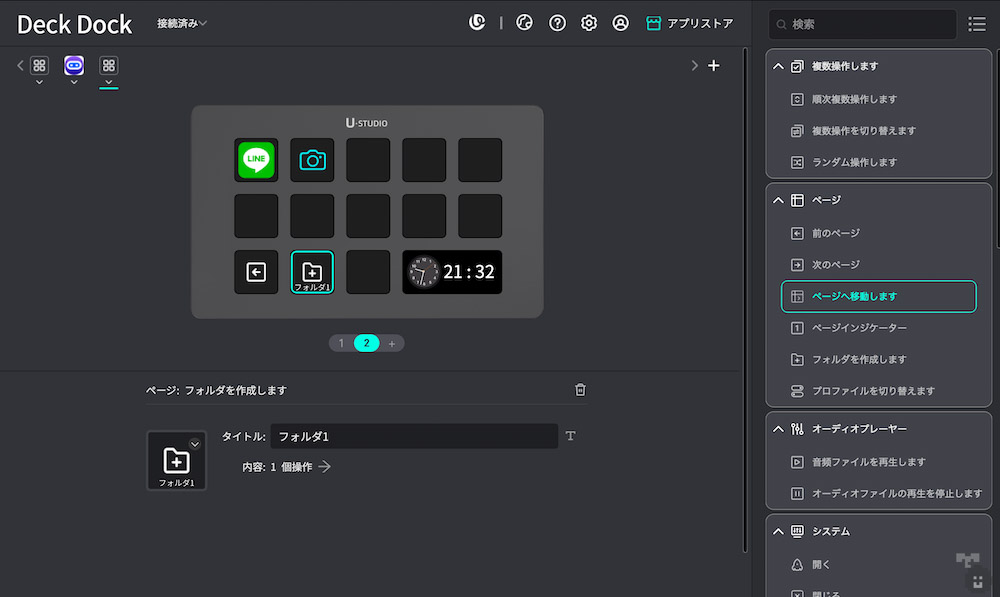1000x597 pixels.
Task: Open folder contents via 1 個操作 arrow
Action: point(324,467)
